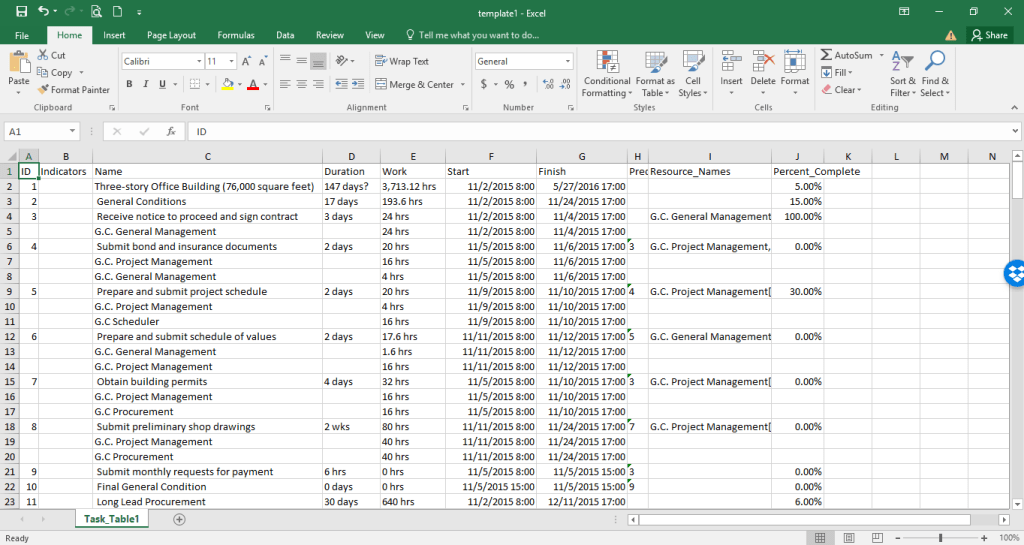
Task: Click the zoom slider handle
Action: click(940, 538)
